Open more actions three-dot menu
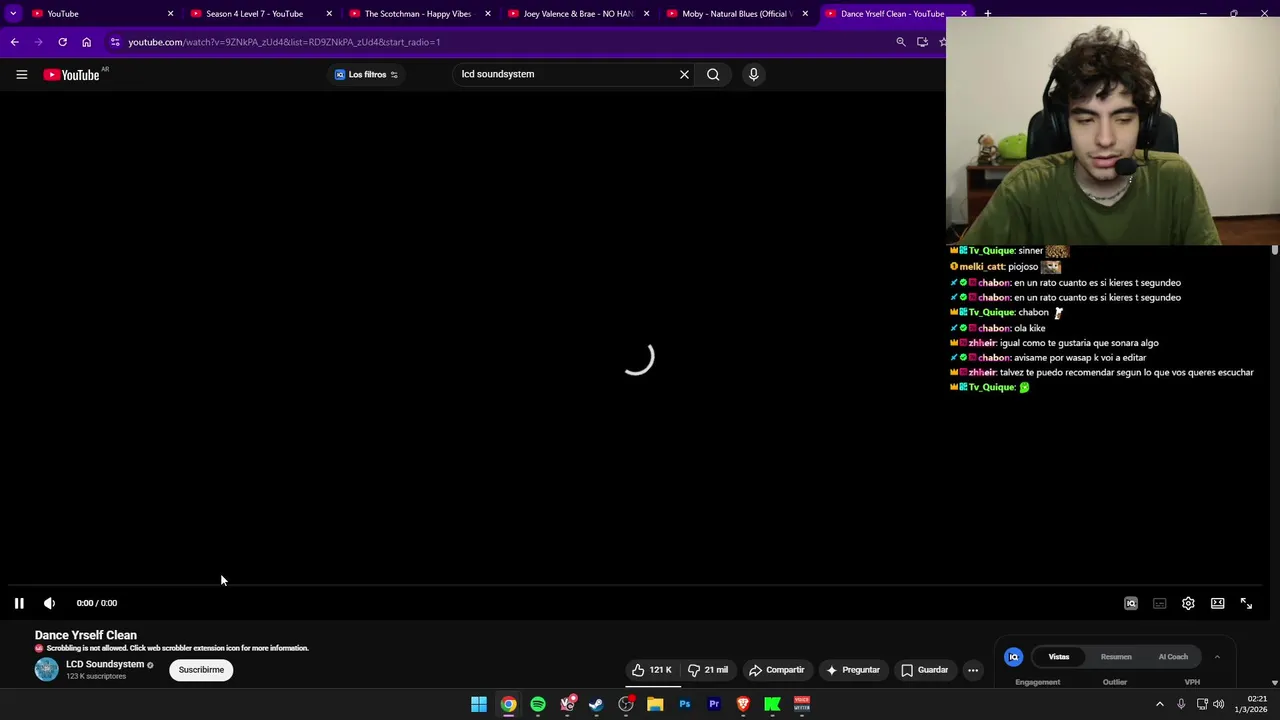Viewport: 1280px width, 720px height. click(972, 670)
